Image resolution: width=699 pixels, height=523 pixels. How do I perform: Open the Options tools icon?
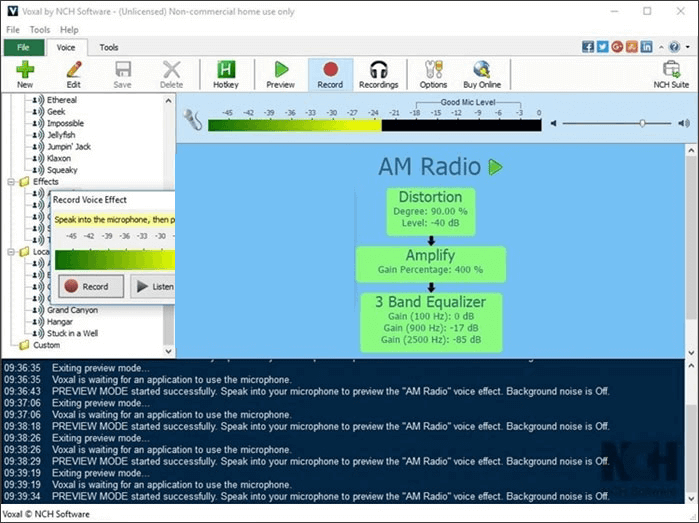tap(433, 74)
